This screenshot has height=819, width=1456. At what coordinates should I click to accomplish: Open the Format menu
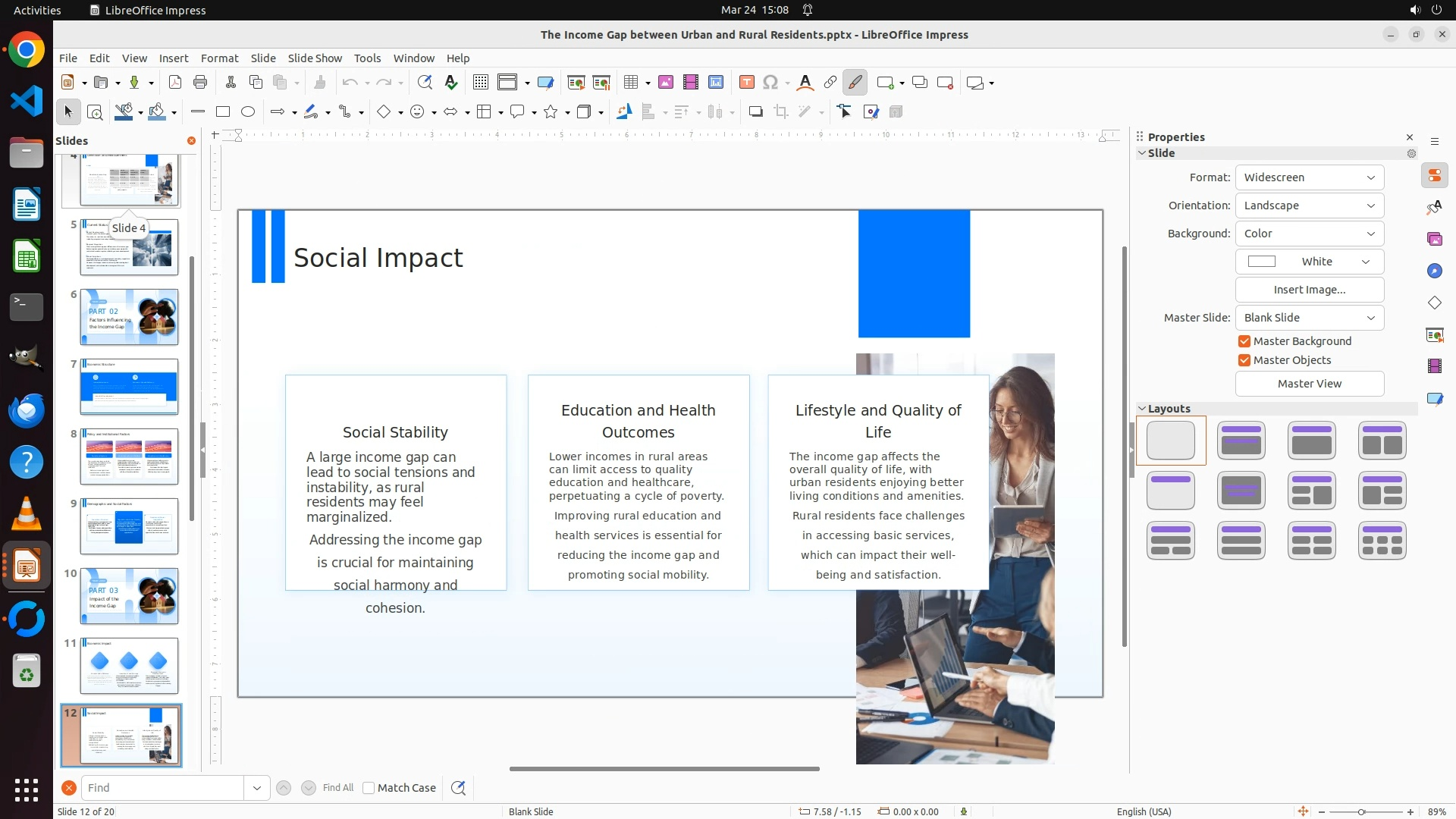(219, 58)
